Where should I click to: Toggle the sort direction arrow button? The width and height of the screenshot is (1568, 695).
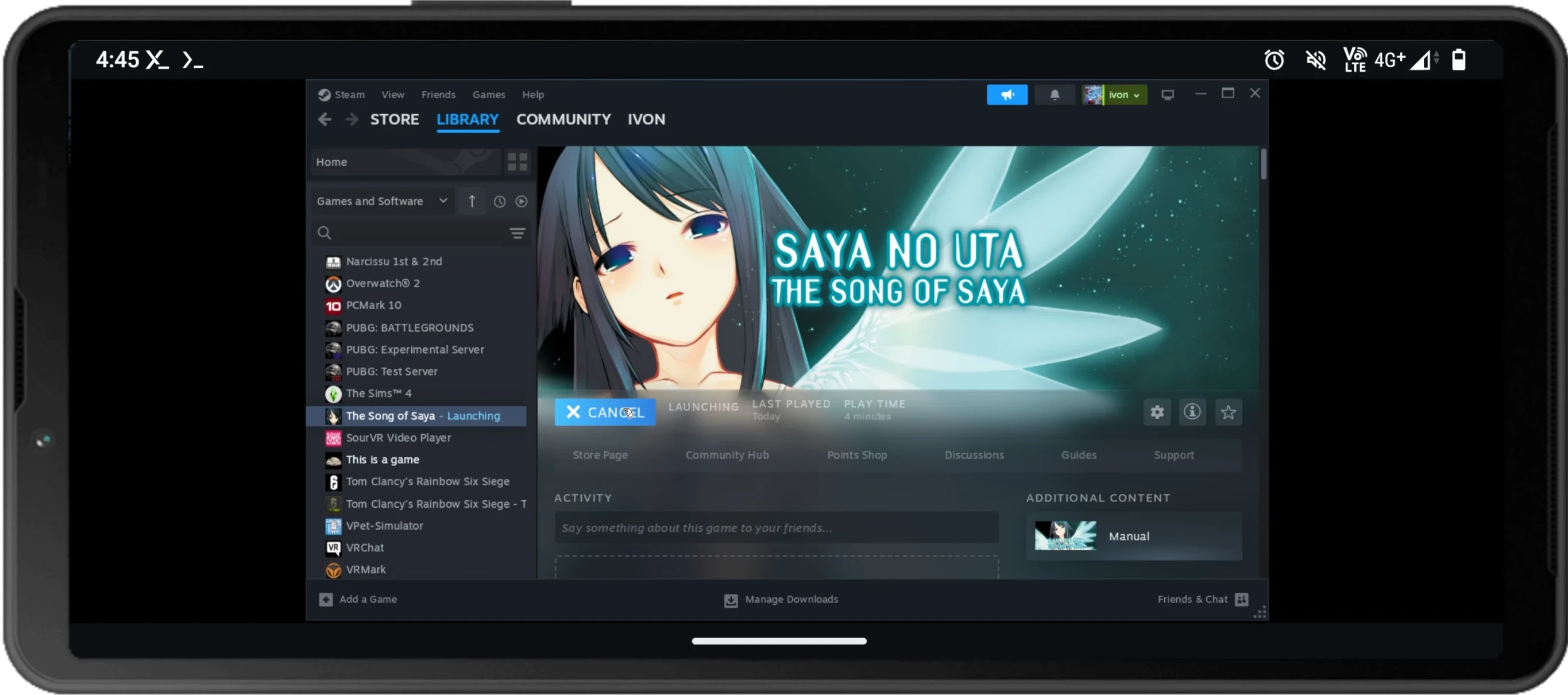click(x=472, y=202)
